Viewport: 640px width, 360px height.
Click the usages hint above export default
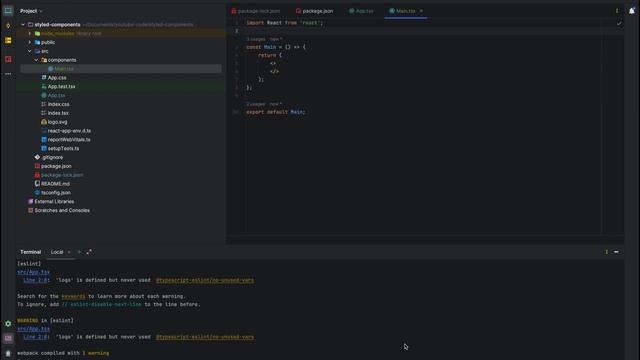[256, 104]
